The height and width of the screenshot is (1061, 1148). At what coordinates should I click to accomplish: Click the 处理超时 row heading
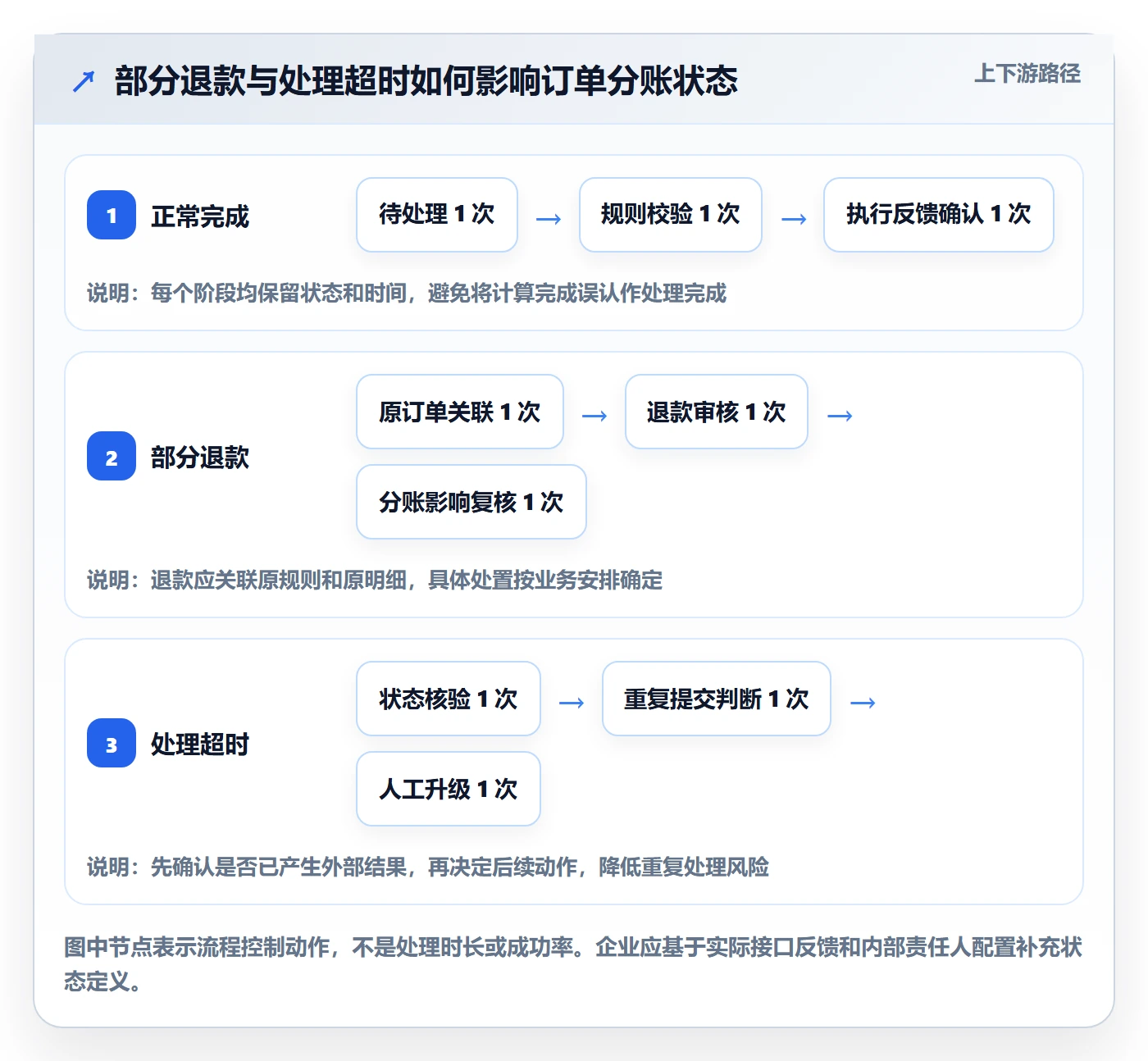[x=200, y=745]
